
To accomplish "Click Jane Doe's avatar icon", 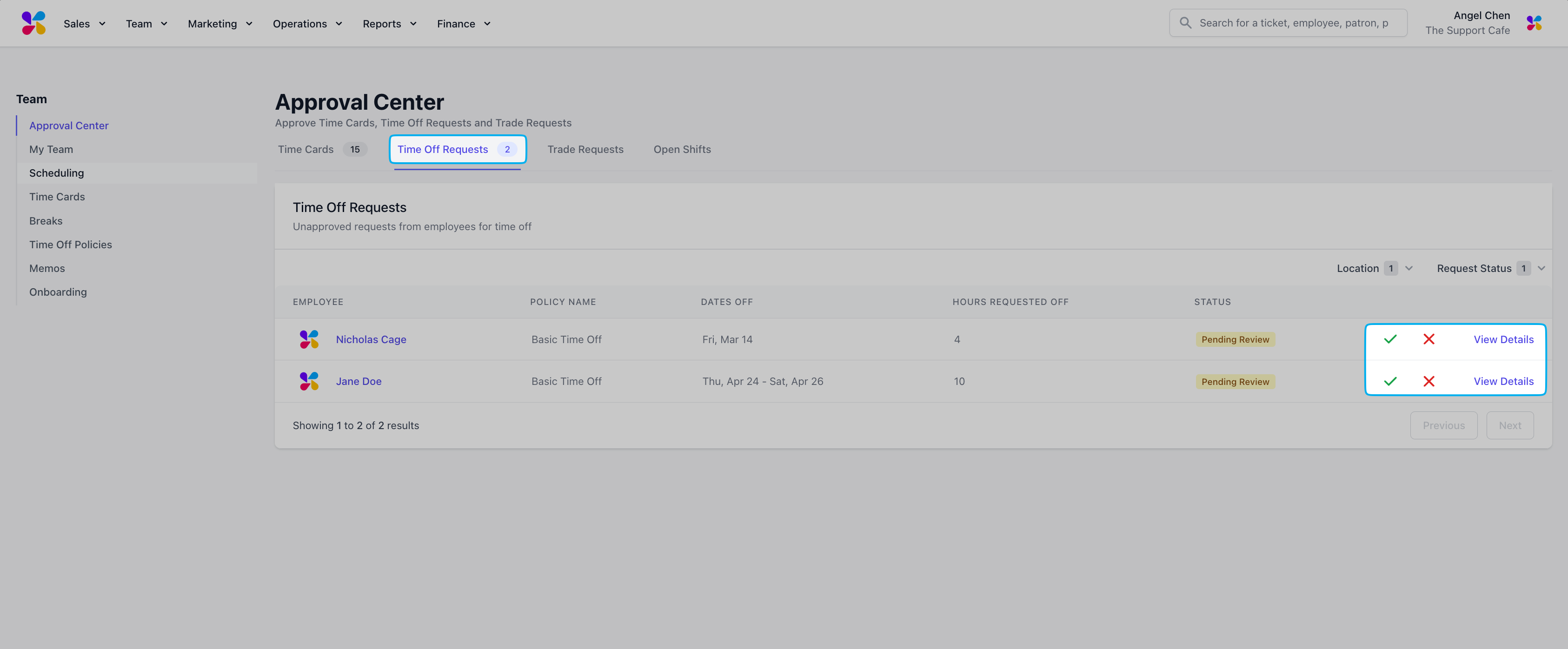I will 309,381.
